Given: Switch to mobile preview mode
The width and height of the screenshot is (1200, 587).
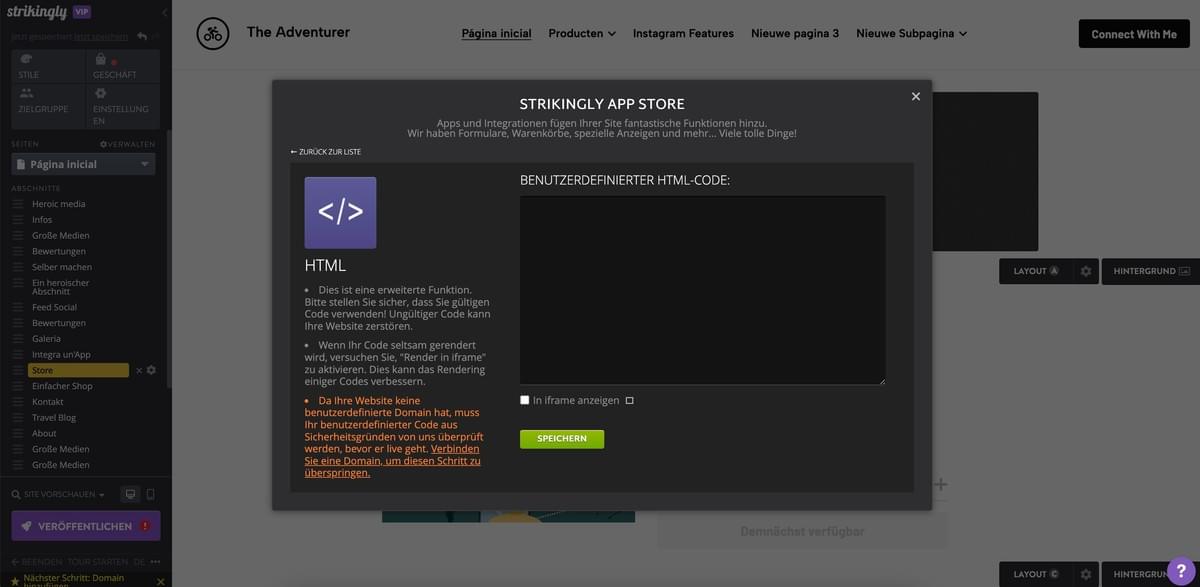Looking at the screenshot, I should (x=151, y=493).
